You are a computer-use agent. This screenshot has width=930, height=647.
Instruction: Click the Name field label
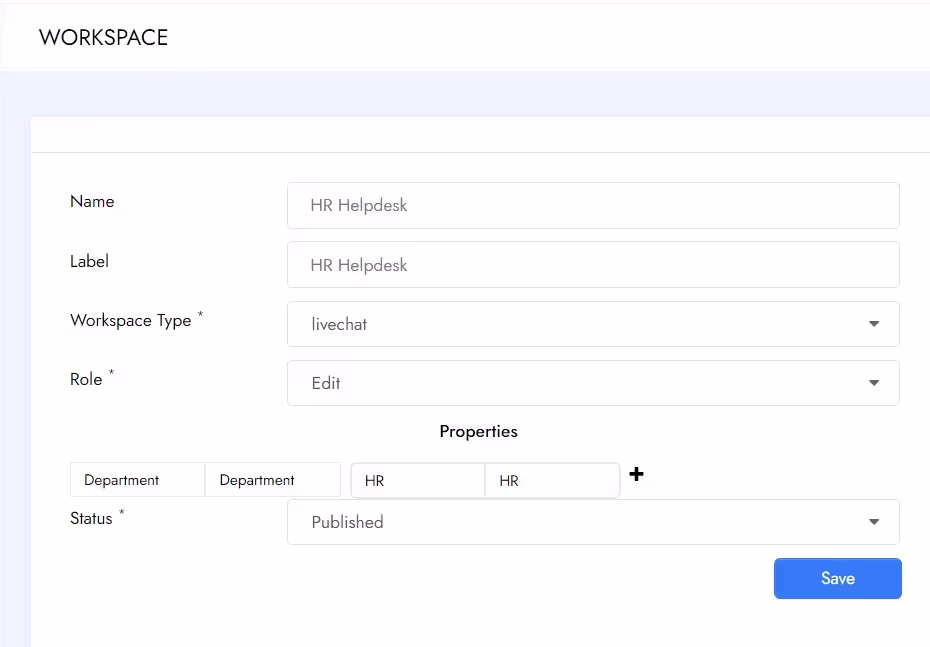click(92, 202)
